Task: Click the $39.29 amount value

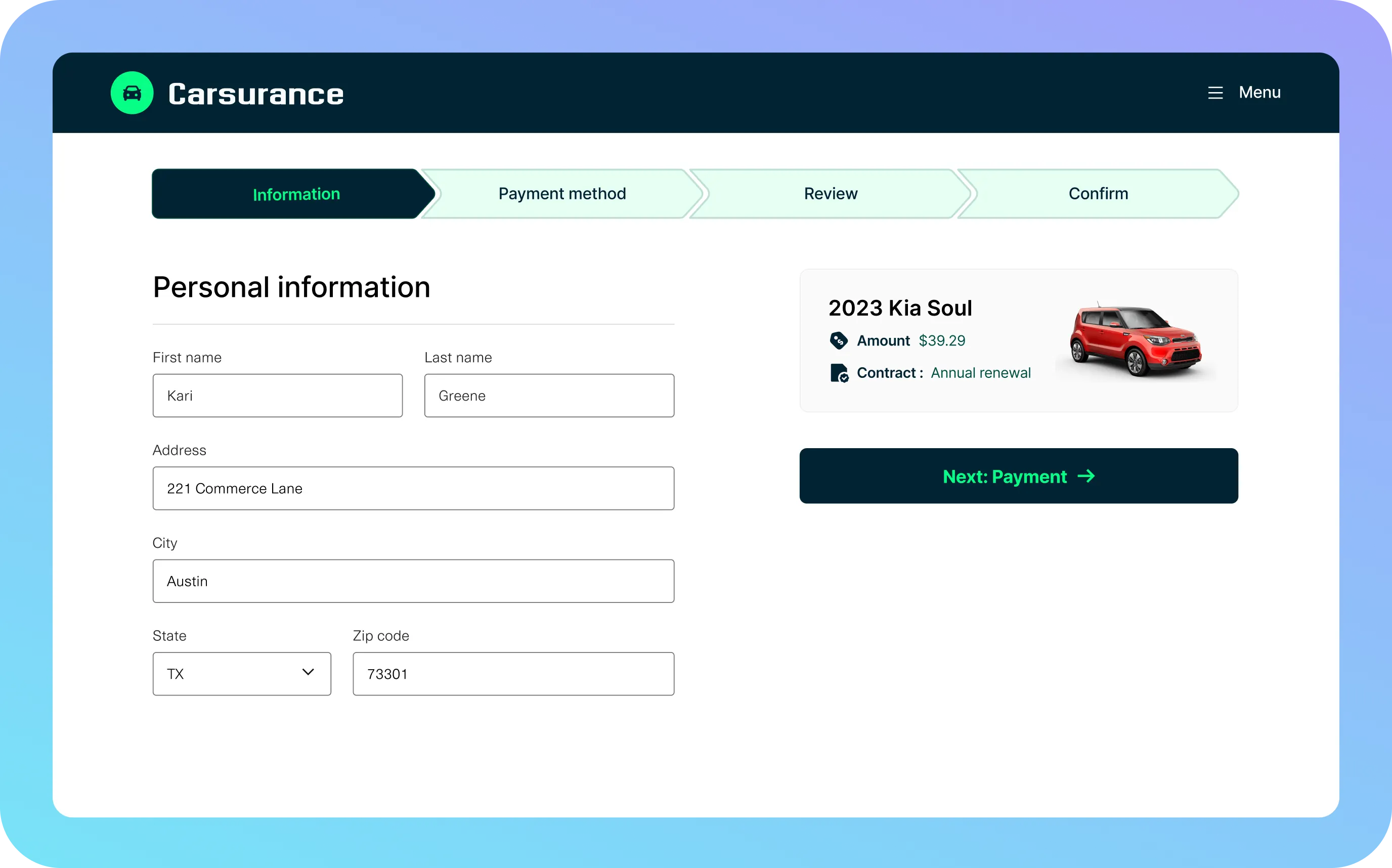Action: point(942,340)
